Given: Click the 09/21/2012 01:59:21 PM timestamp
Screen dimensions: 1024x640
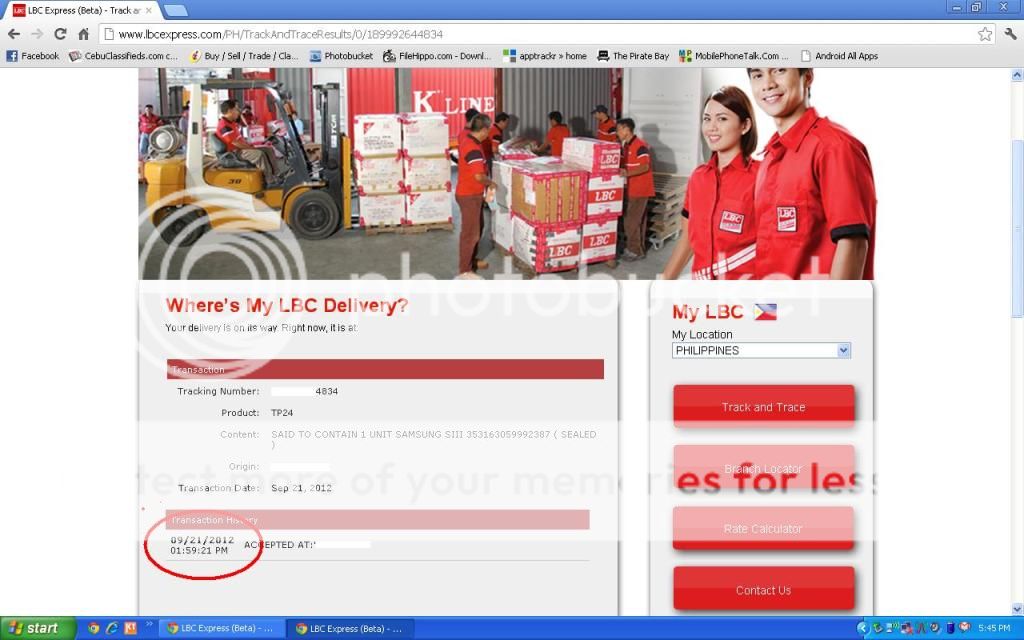Looking at the screenshot, I should tap(202, 545).
